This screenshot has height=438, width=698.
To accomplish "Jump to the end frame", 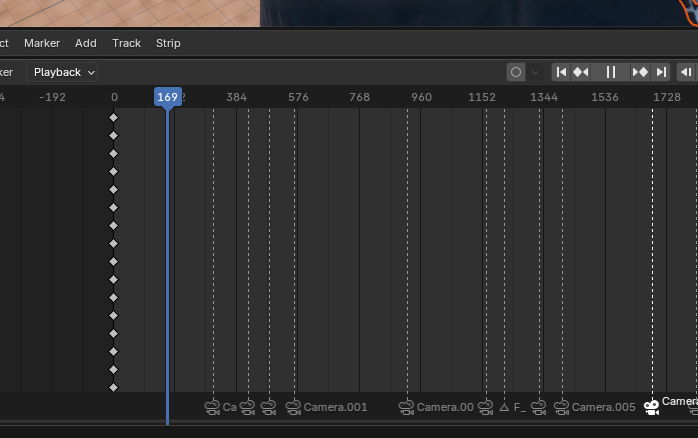I will (x=661, y=72).
